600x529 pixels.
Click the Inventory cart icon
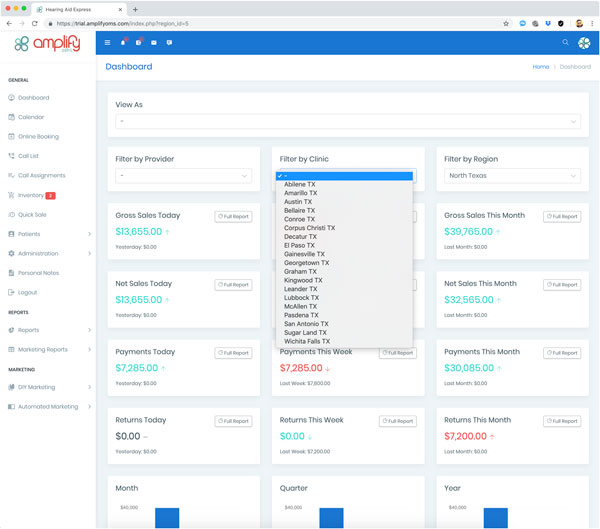(11, 195)
